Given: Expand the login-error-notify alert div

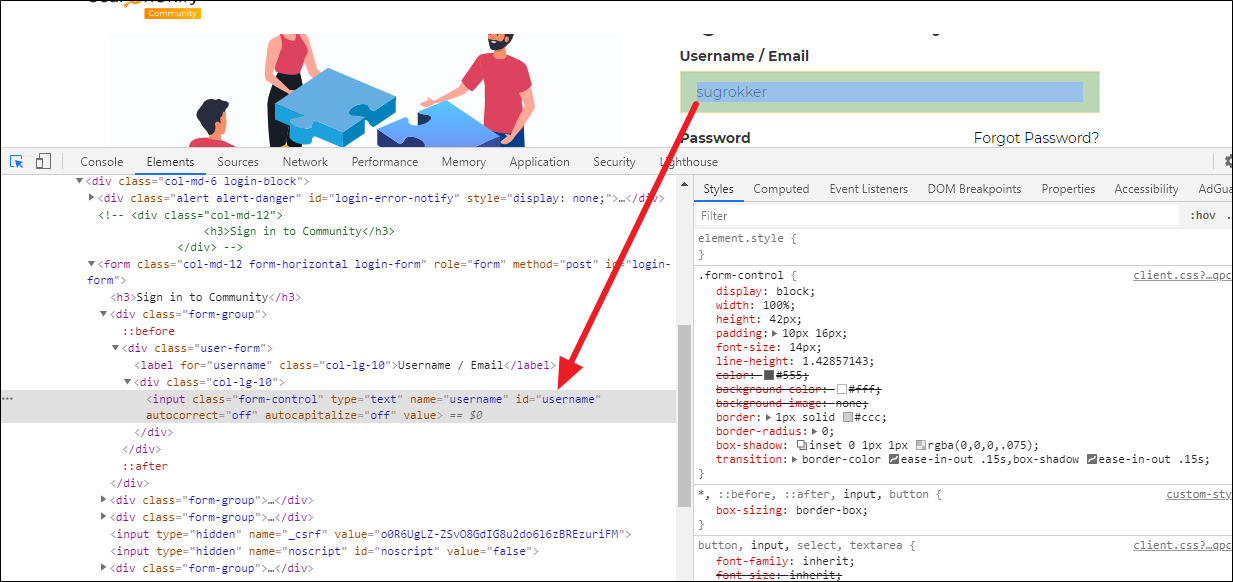Looking at the screenshot, I should [x=93, y=198].
